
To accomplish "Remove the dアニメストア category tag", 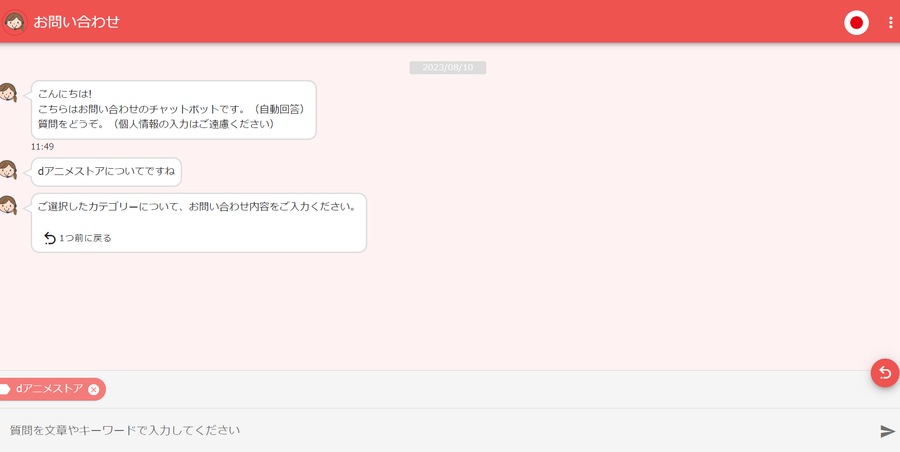I will [x=94, y=389].
